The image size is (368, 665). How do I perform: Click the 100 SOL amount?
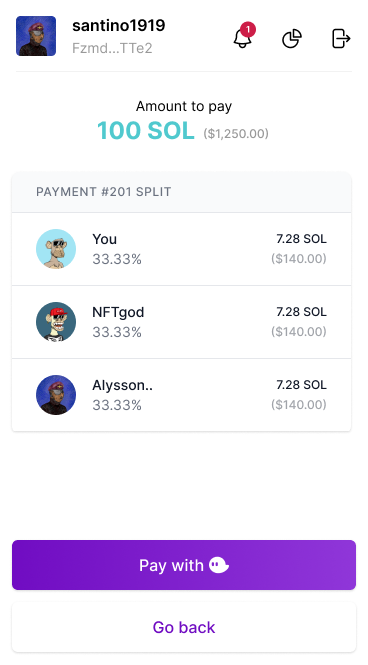pos(146,131)
